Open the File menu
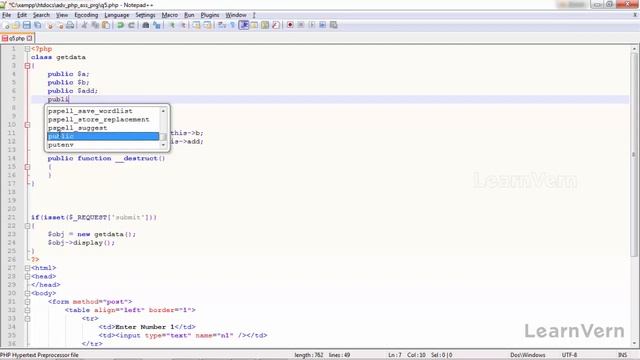 7,15
